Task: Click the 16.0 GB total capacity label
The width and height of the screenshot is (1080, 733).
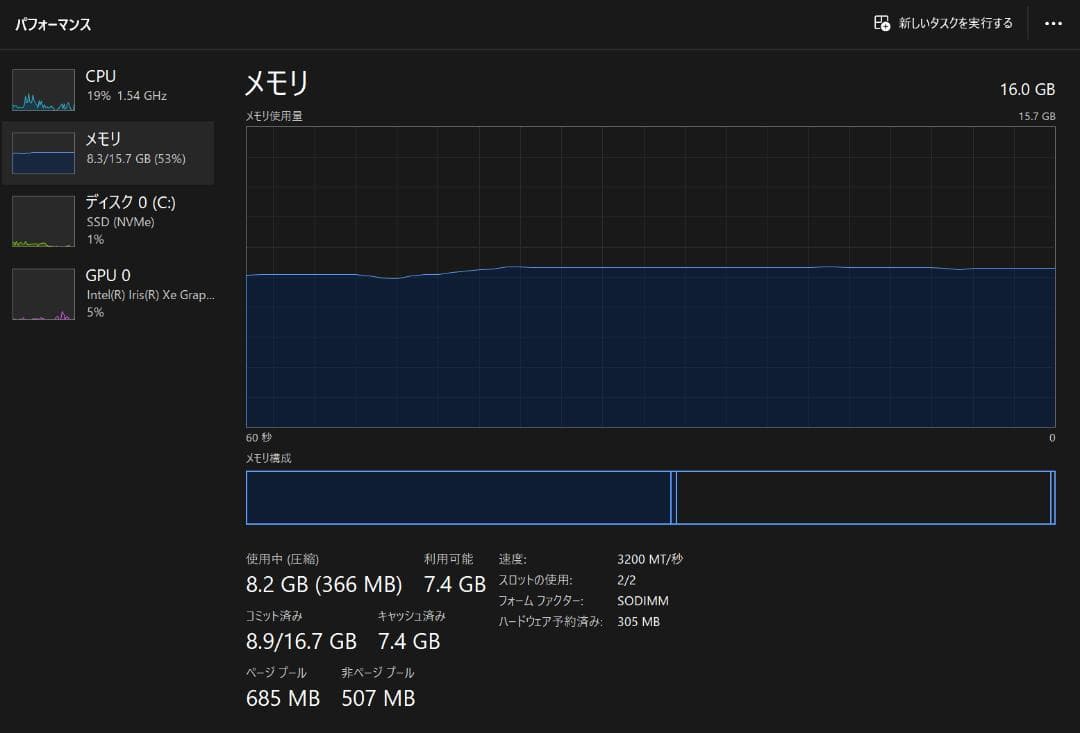Action: (x=1027, y=89)
